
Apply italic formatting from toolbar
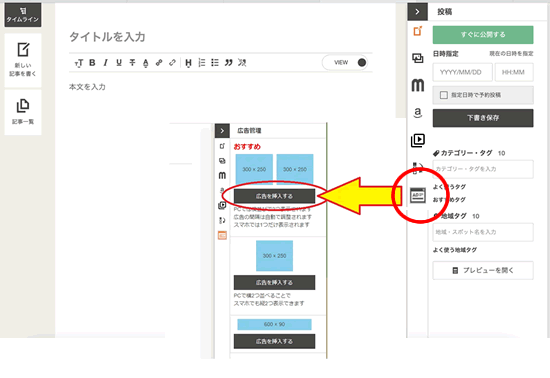(x=105, y=62)
